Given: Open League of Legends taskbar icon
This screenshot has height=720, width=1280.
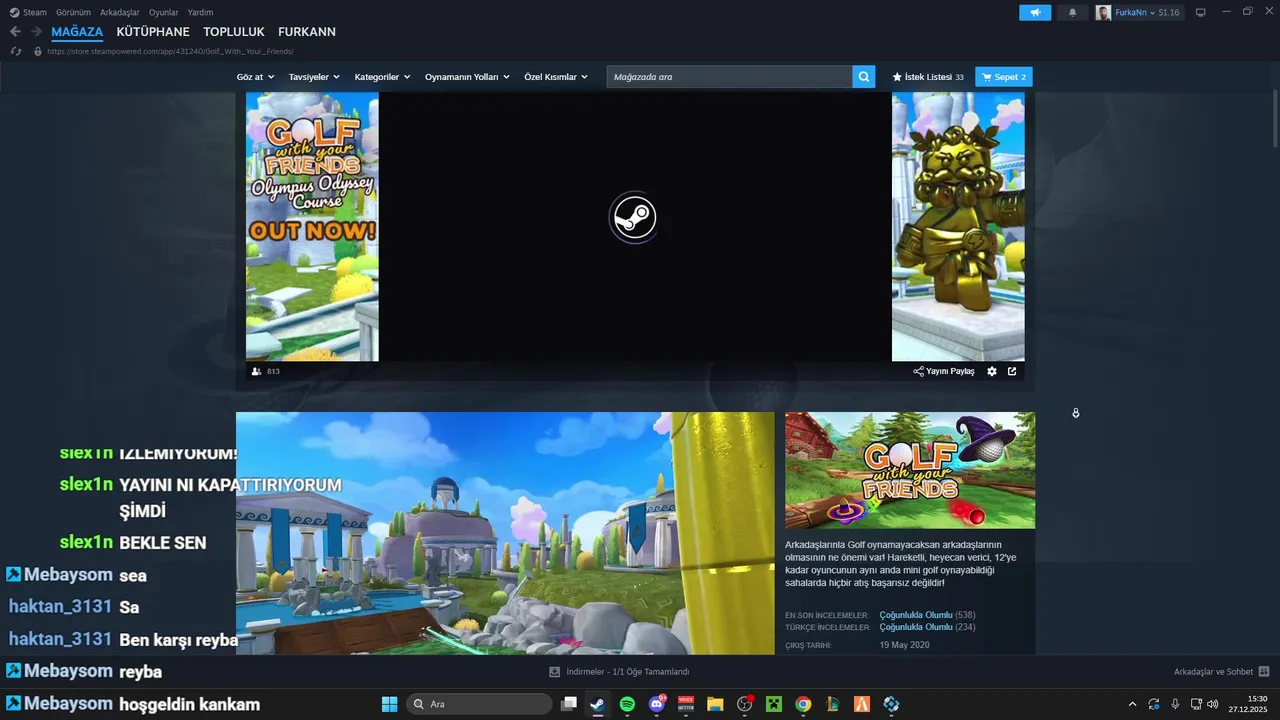Looking at the screenshot, I should click(832, 704).
